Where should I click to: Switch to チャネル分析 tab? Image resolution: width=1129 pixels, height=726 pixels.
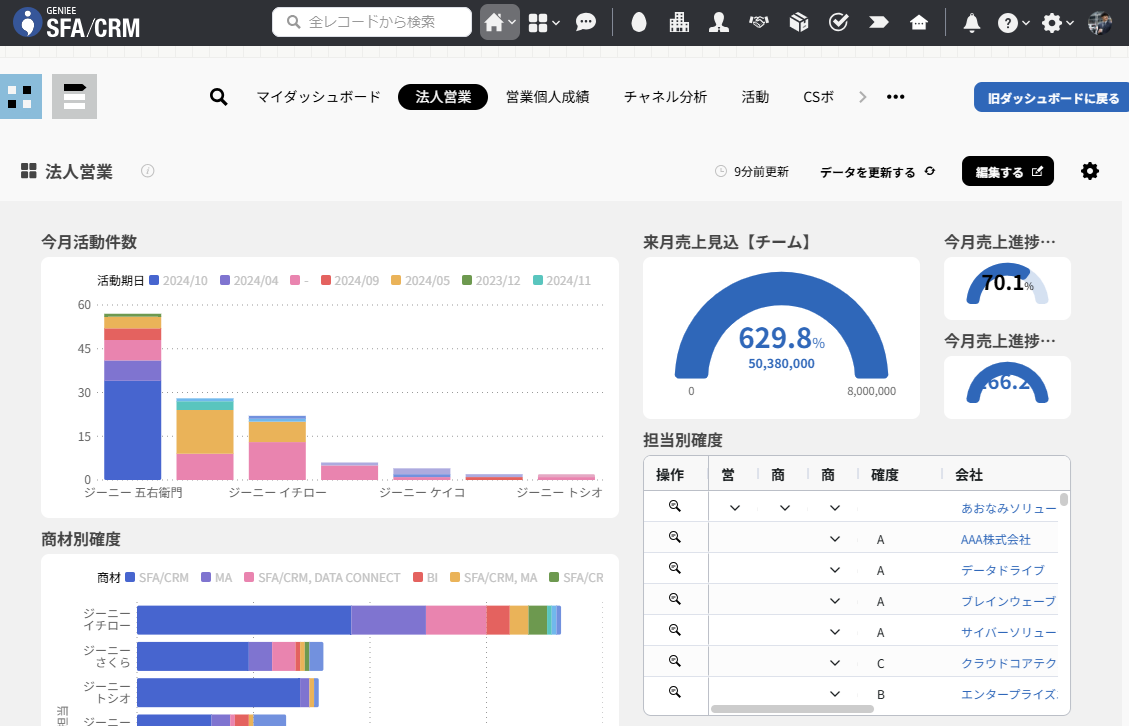coord(665,97)
